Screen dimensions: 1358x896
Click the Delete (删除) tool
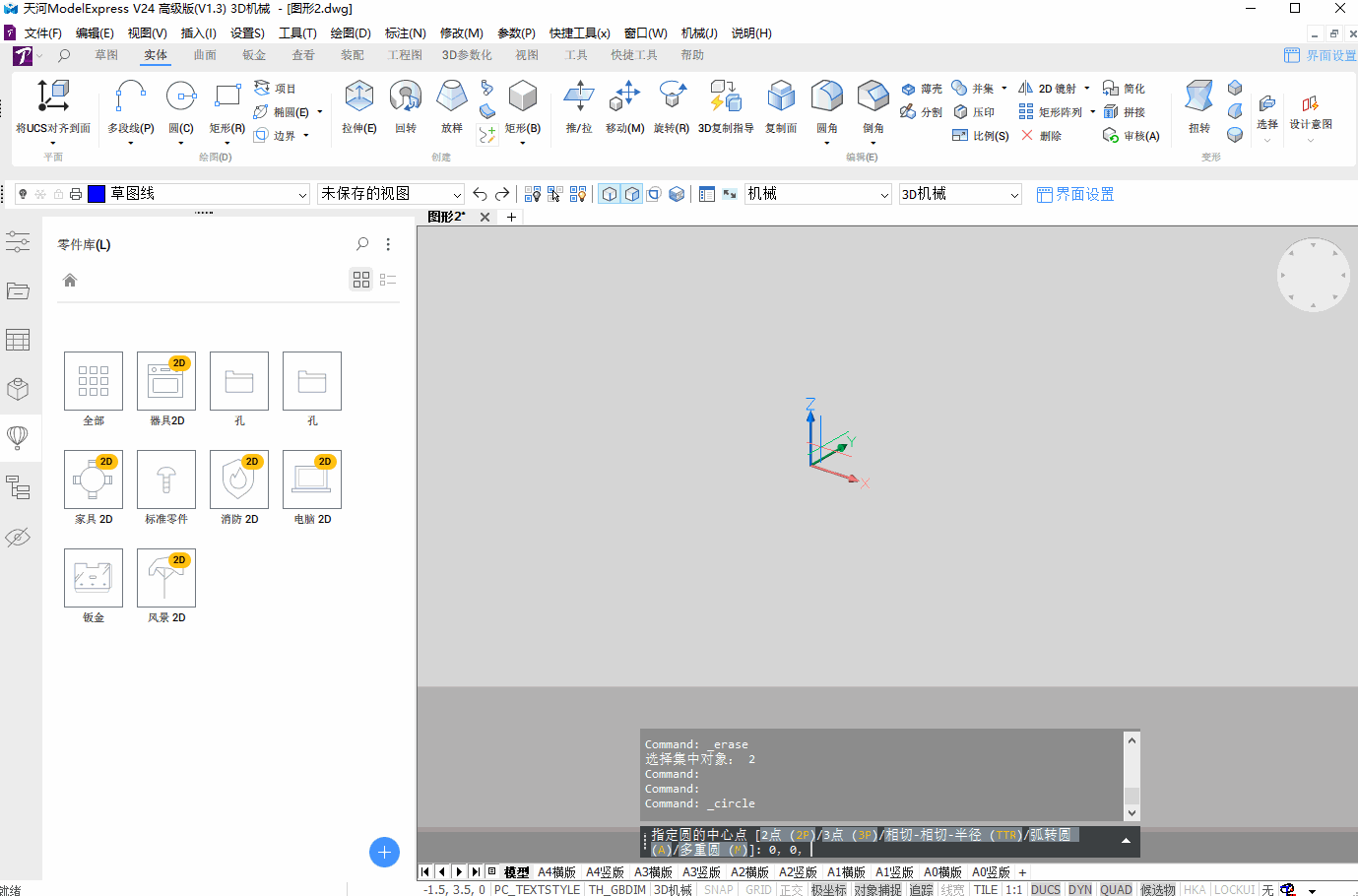click(1041, 136)
